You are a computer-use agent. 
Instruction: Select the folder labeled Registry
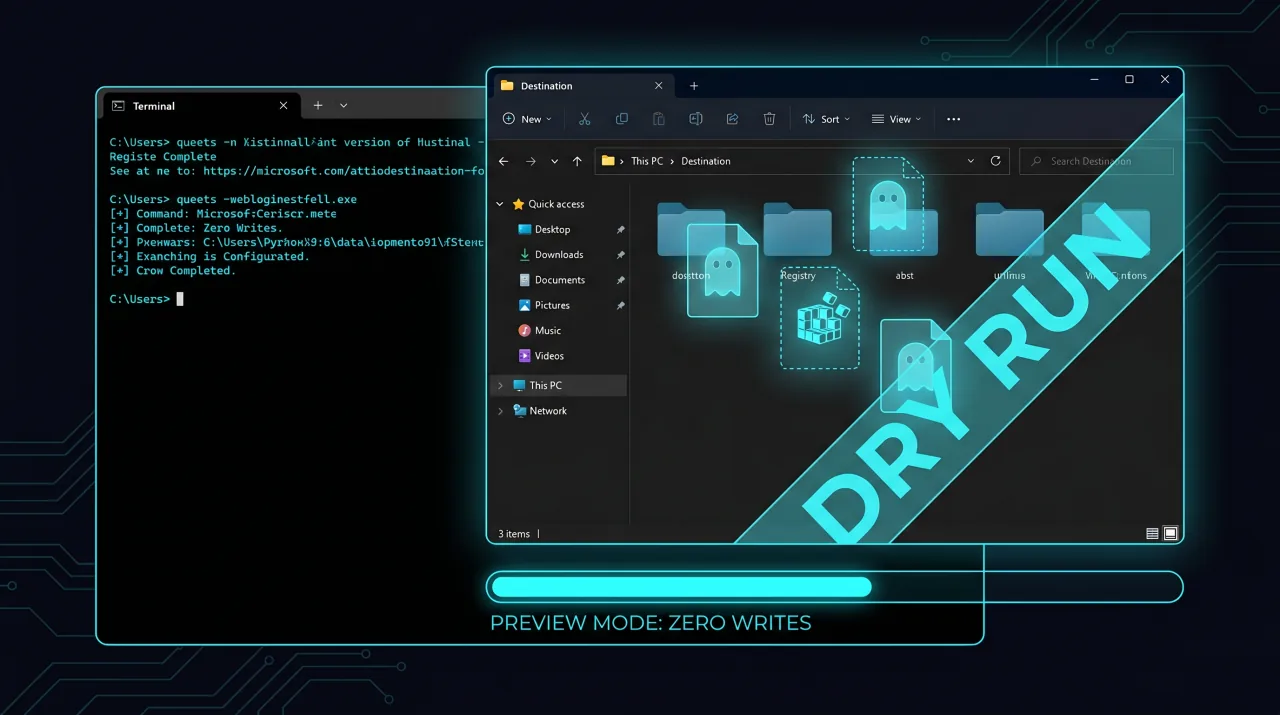pyautogui.click(x=797, y=242)
